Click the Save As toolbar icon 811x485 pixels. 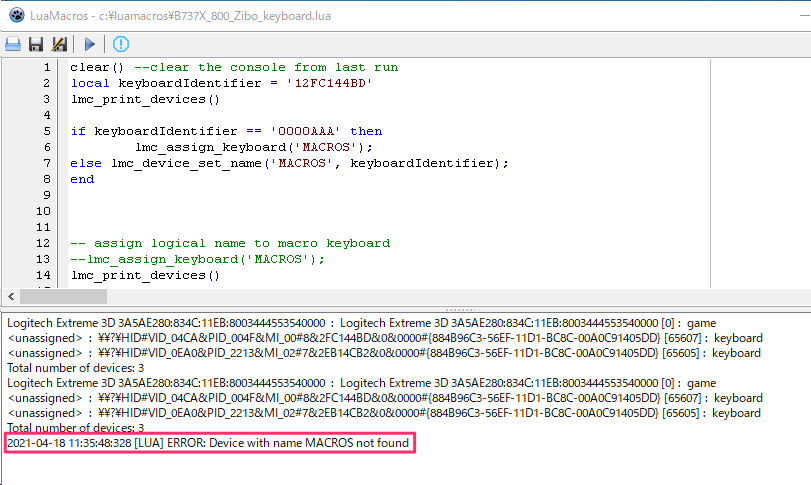pos(59,44)
